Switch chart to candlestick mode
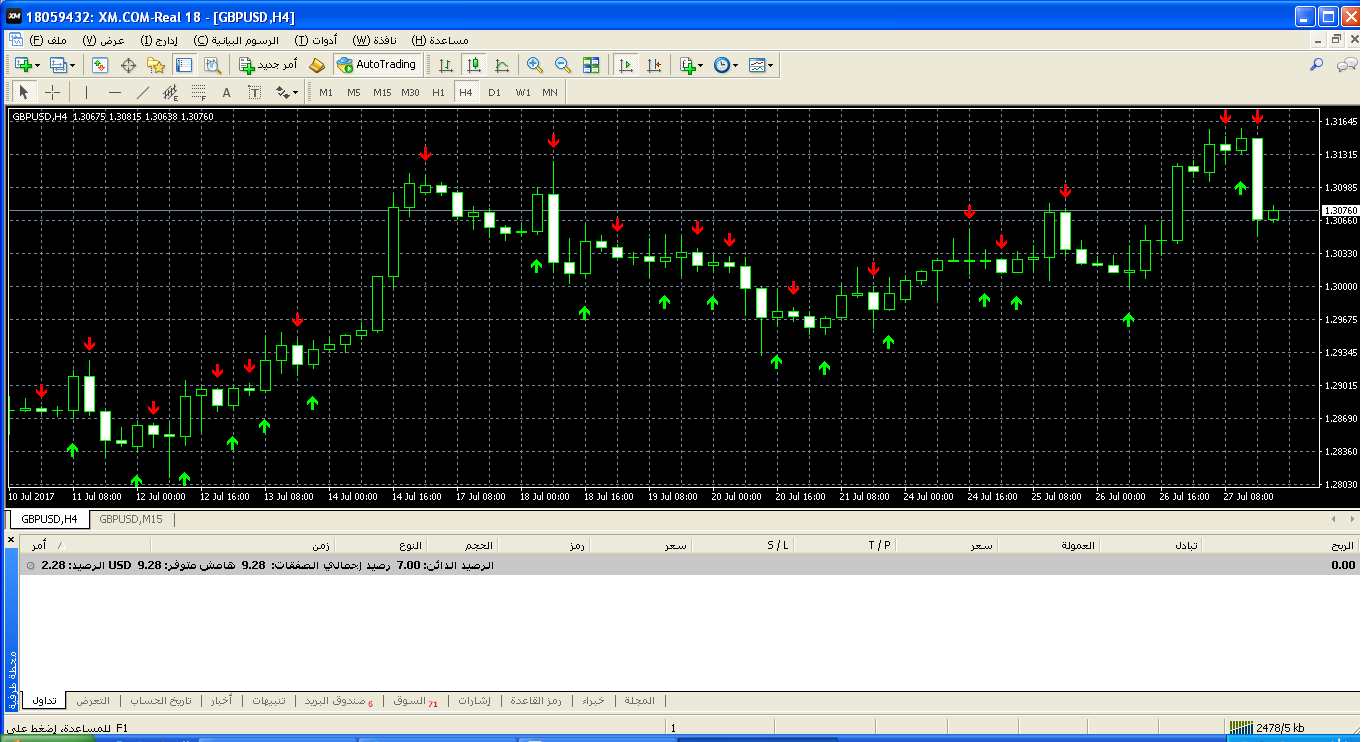Viewport: 1368px width, 742px height. tap(474, 65)
